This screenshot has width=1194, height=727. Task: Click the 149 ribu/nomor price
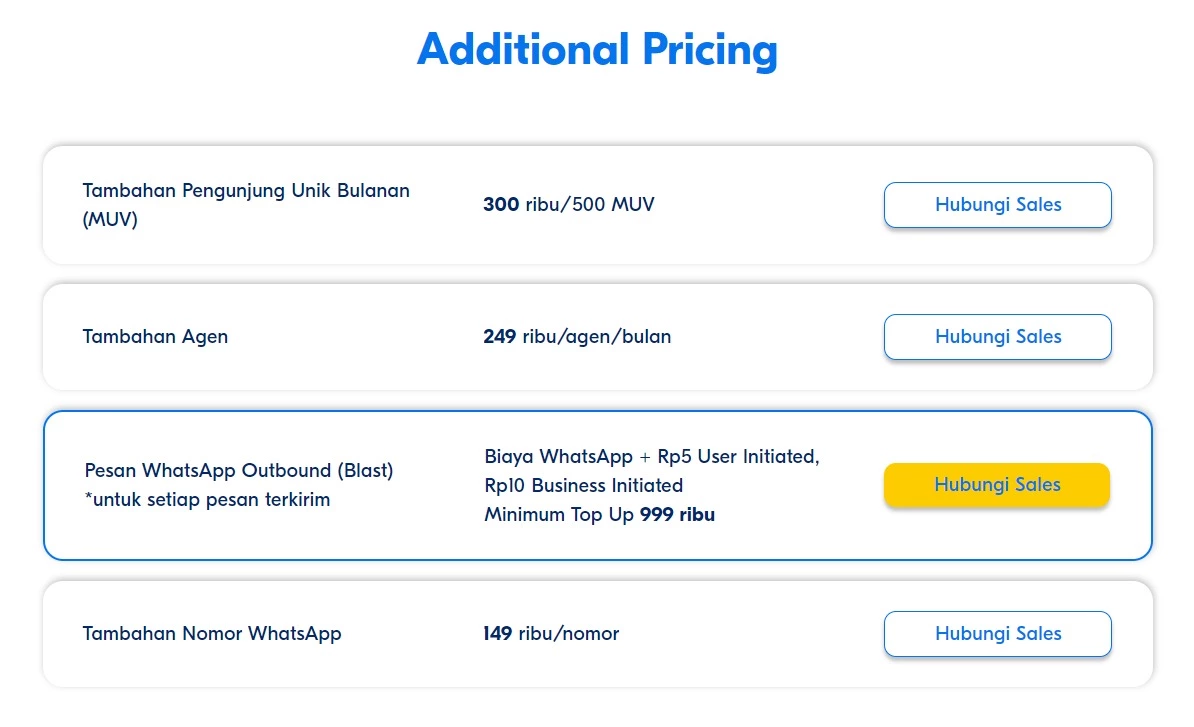(x=551, y=634)
